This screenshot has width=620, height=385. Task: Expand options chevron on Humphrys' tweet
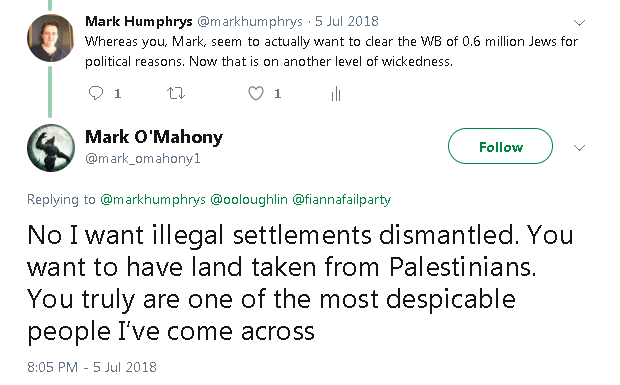pos(579,23)
